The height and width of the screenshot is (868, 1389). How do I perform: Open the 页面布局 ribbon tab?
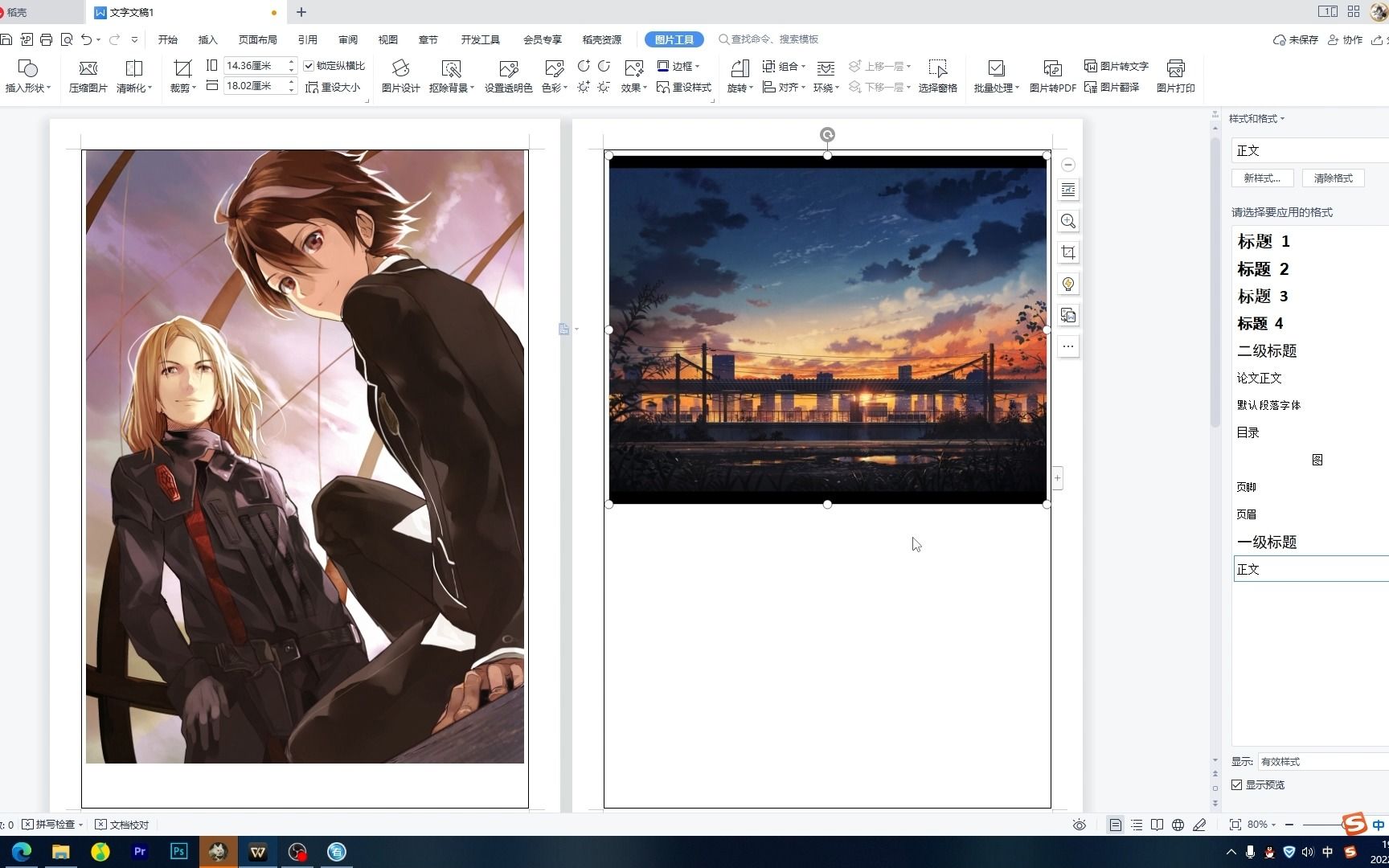tap(258, 39)
